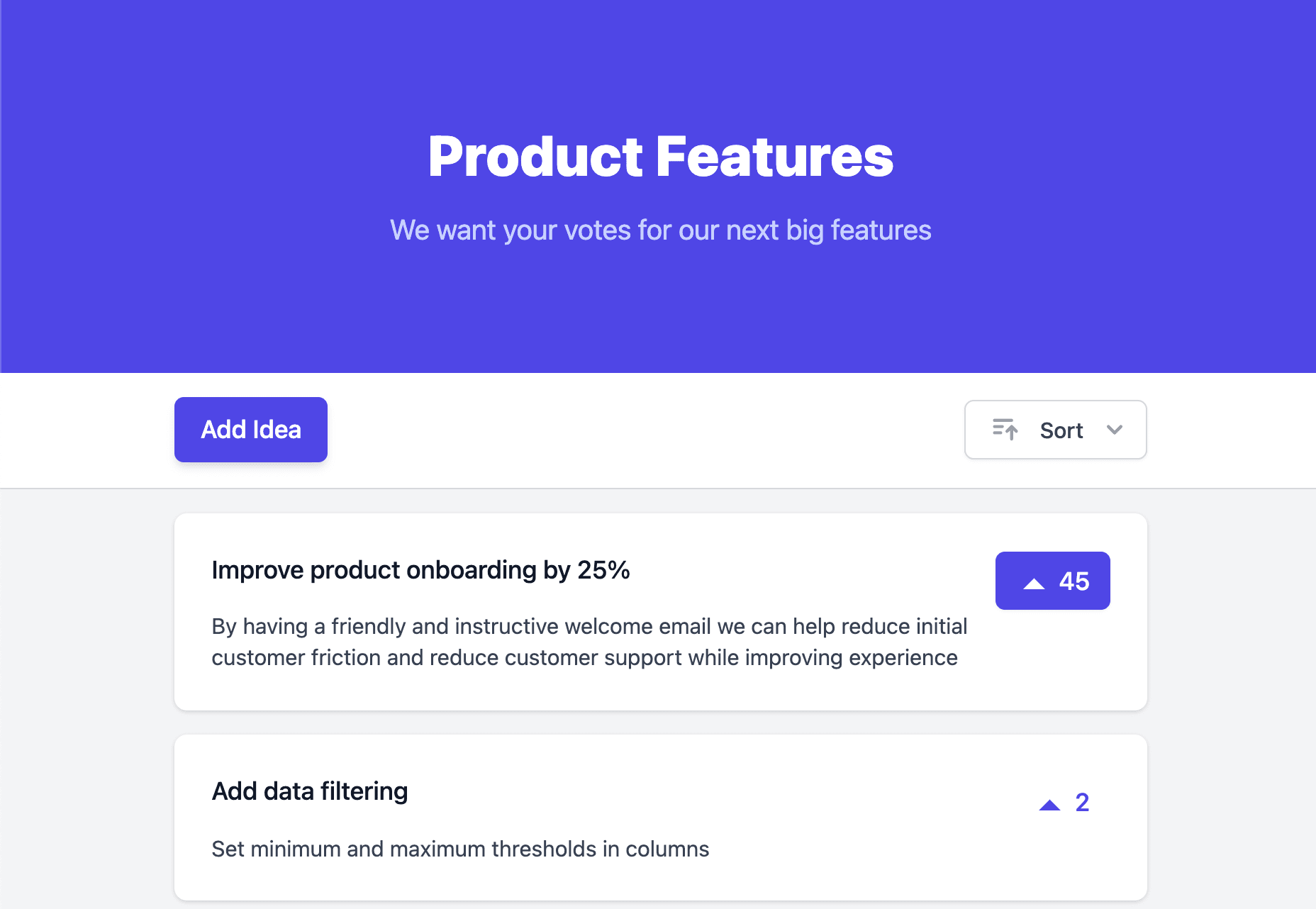Open the Add data filtering idea title

tap(310, 791)
